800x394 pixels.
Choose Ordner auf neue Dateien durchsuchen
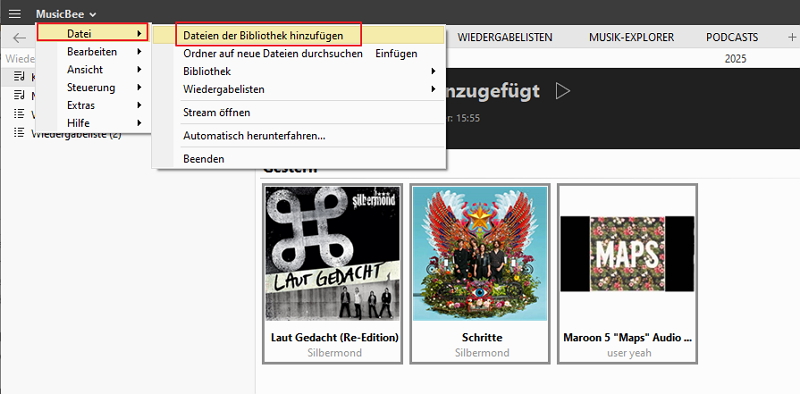(x=299, y=53)
